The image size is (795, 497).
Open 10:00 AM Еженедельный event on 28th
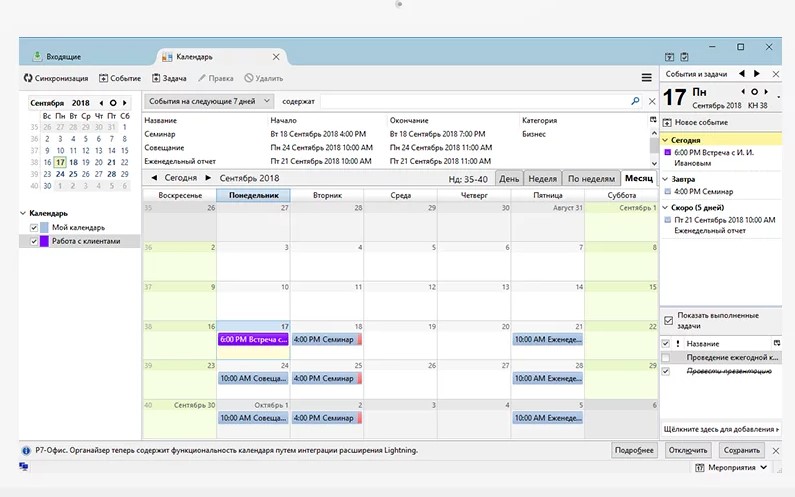click(x=548, y=378)
